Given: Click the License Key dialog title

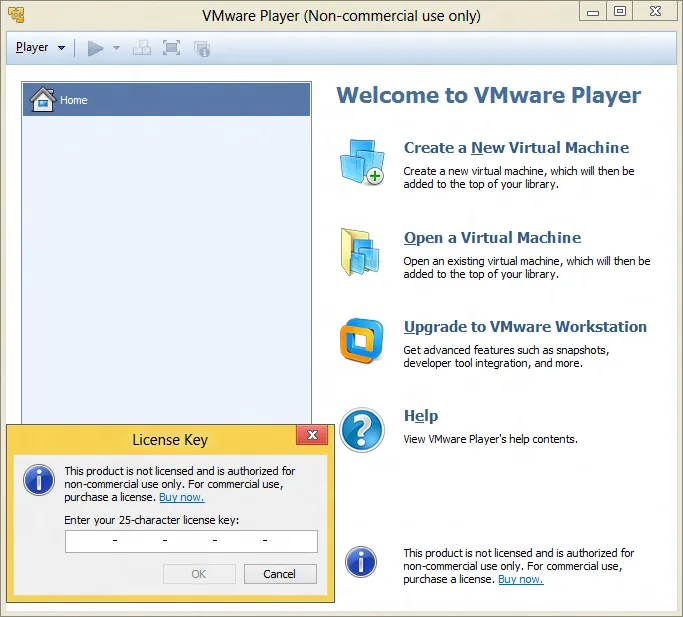Looking at the screenshot, I should (170, 440).
